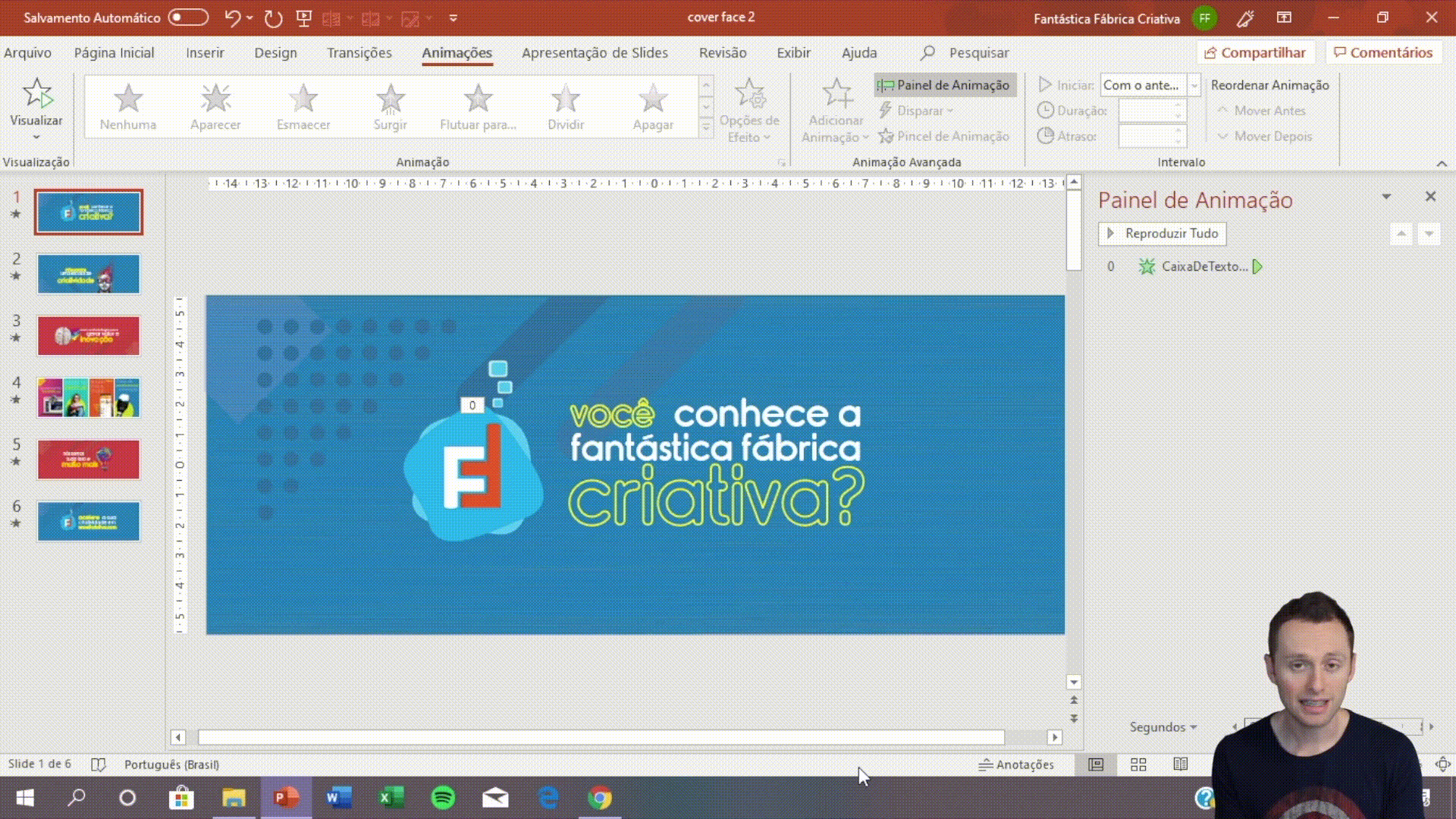The image size is (1456, 819).
Task: Open Chrome from the taskbar
Action: 600,798
